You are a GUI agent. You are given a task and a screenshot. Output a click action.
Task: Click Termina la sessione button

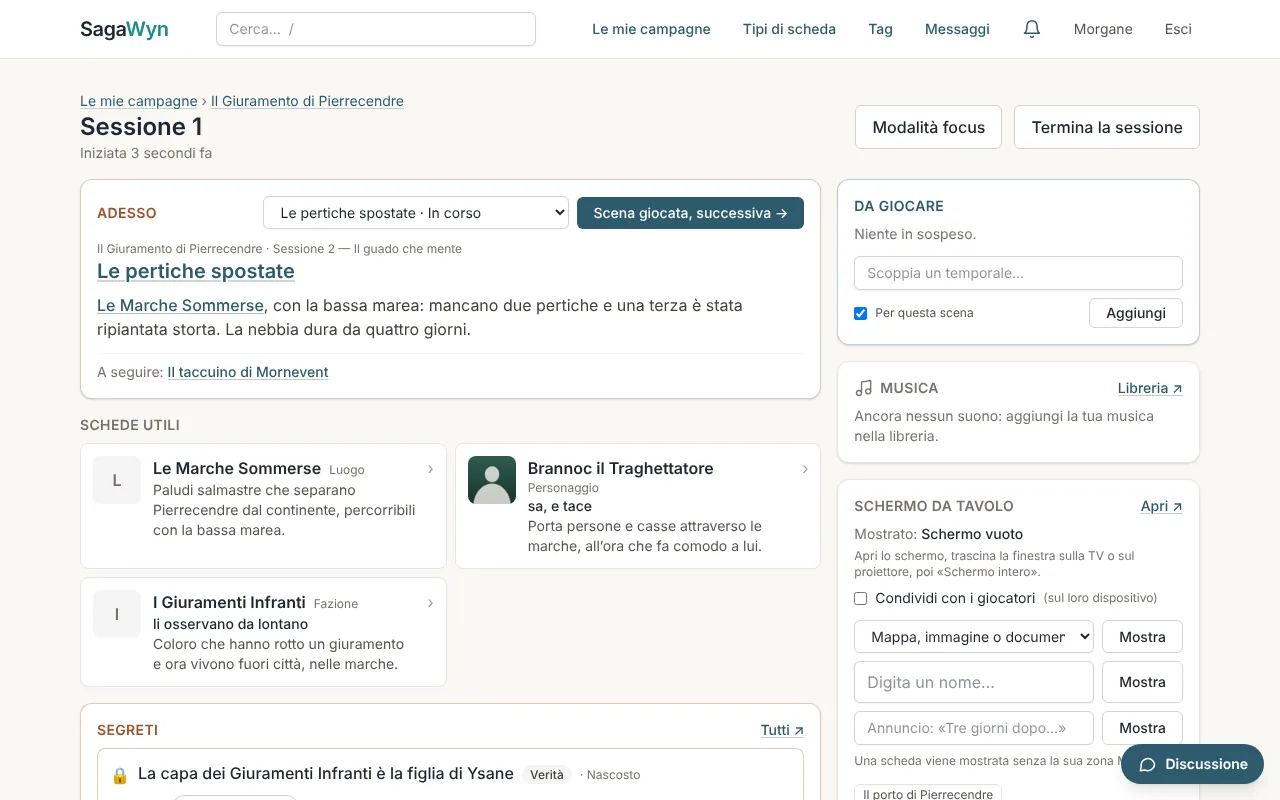click(1107, 127)
